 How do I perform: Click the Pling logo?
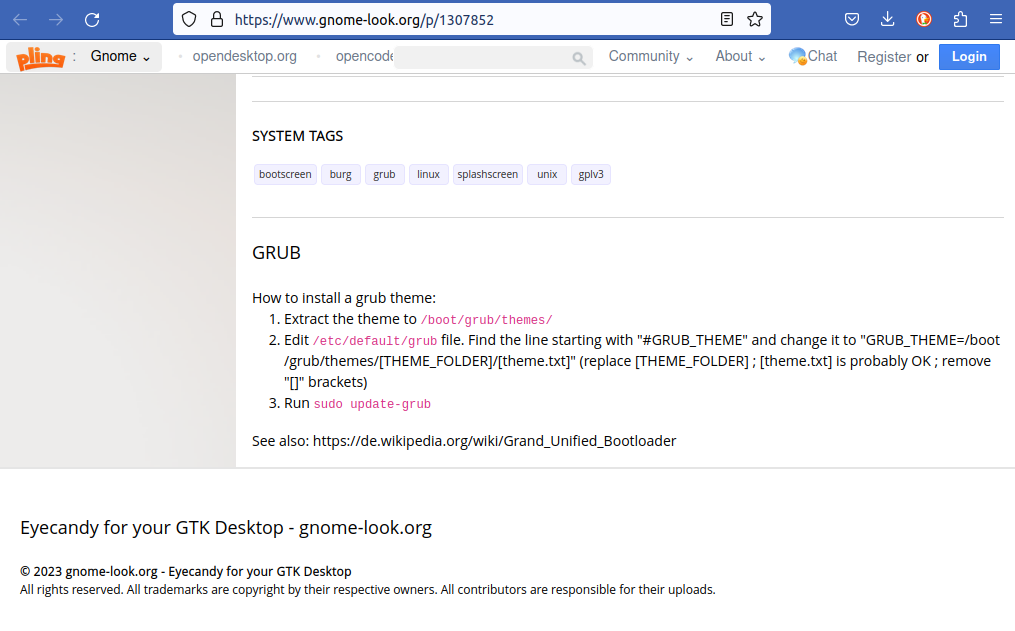41,58
